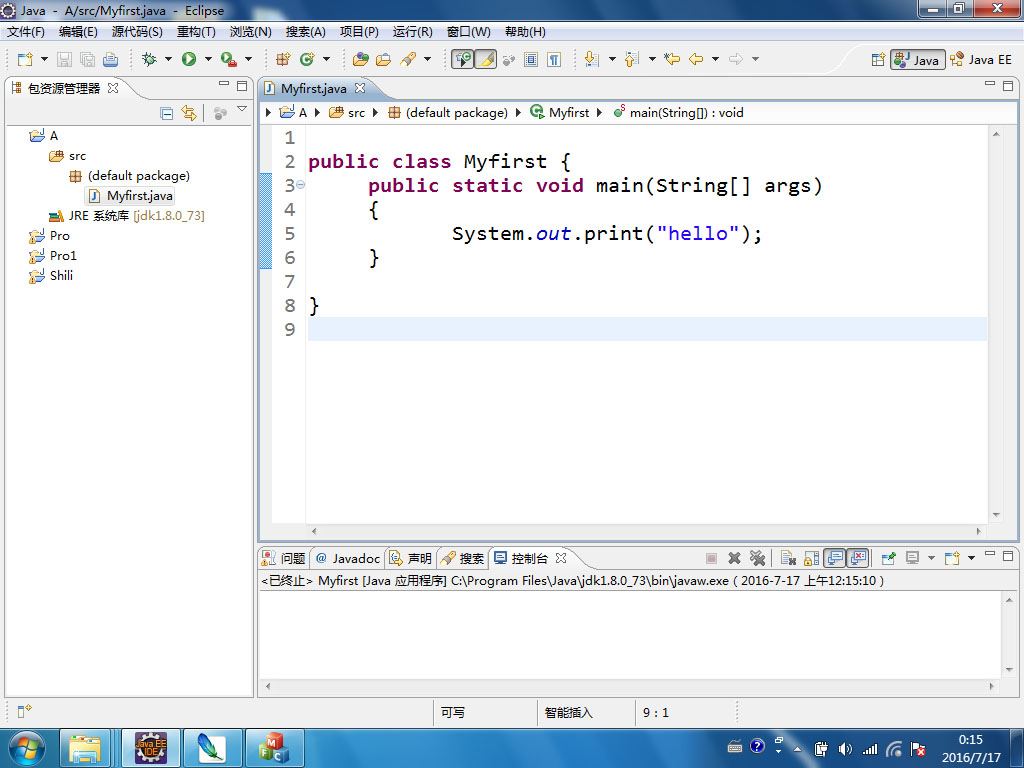This screenshot has width=1024, height=768.
Task: Switch to the Javadoc tab
Action: 347,558
